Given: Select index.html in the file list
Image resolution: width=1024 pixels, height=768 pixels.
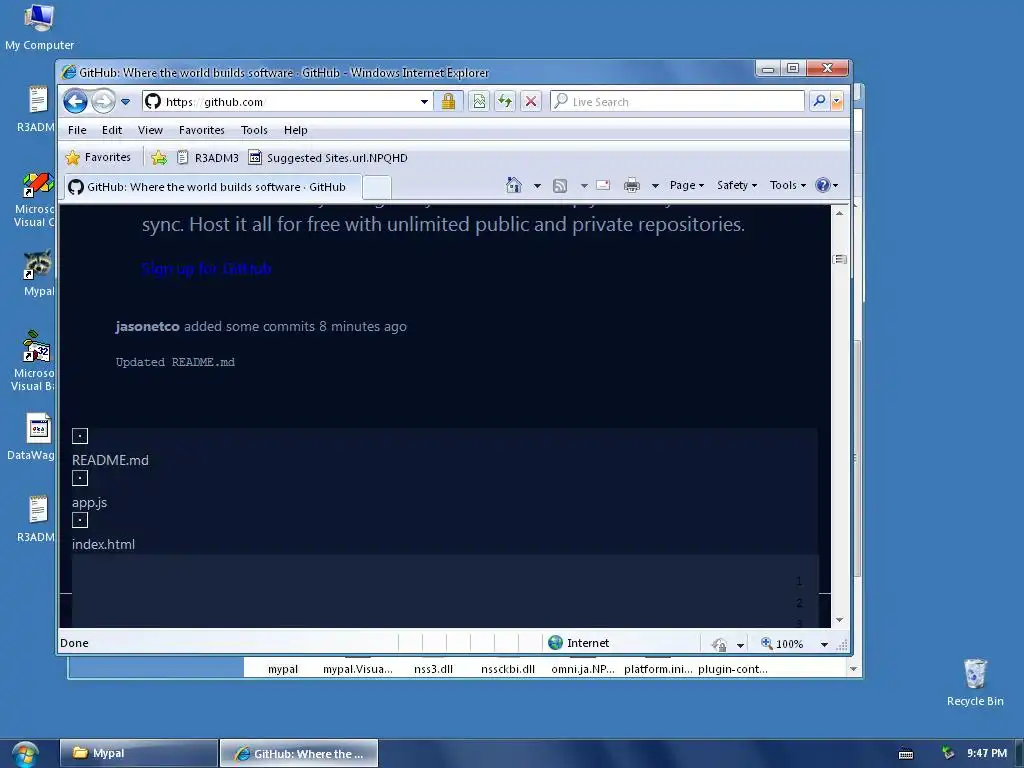Looking at the screenshot, I should pyautogui.click(x=103, y=545).
